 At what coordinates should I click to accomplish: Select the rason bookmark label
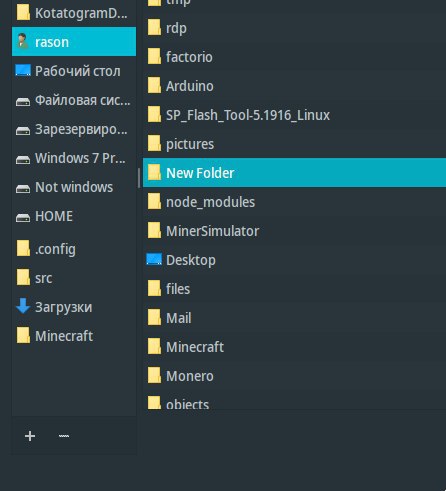tap(52, 42)
